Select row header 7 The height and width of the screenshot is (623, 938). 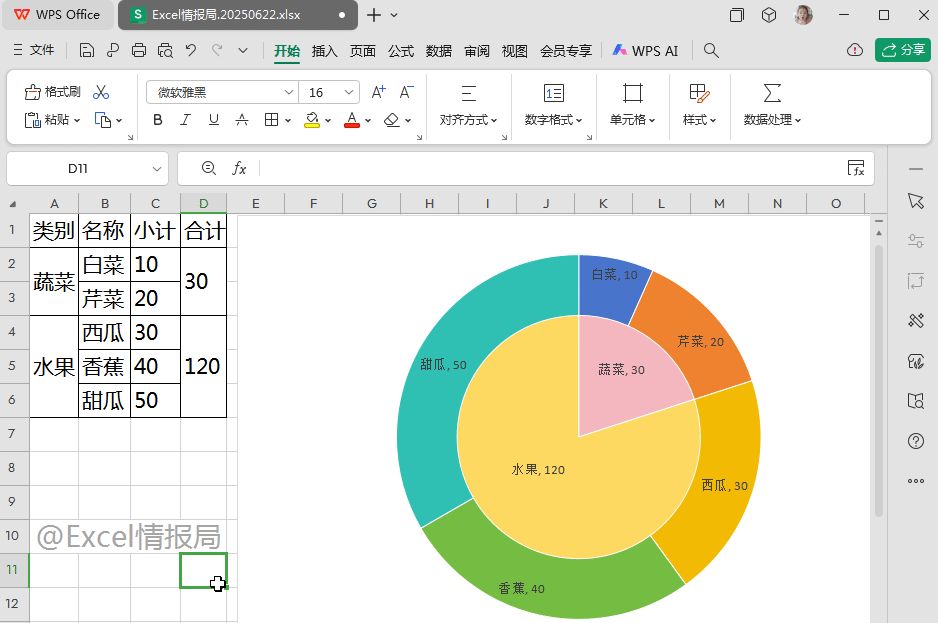coord(12,434)
